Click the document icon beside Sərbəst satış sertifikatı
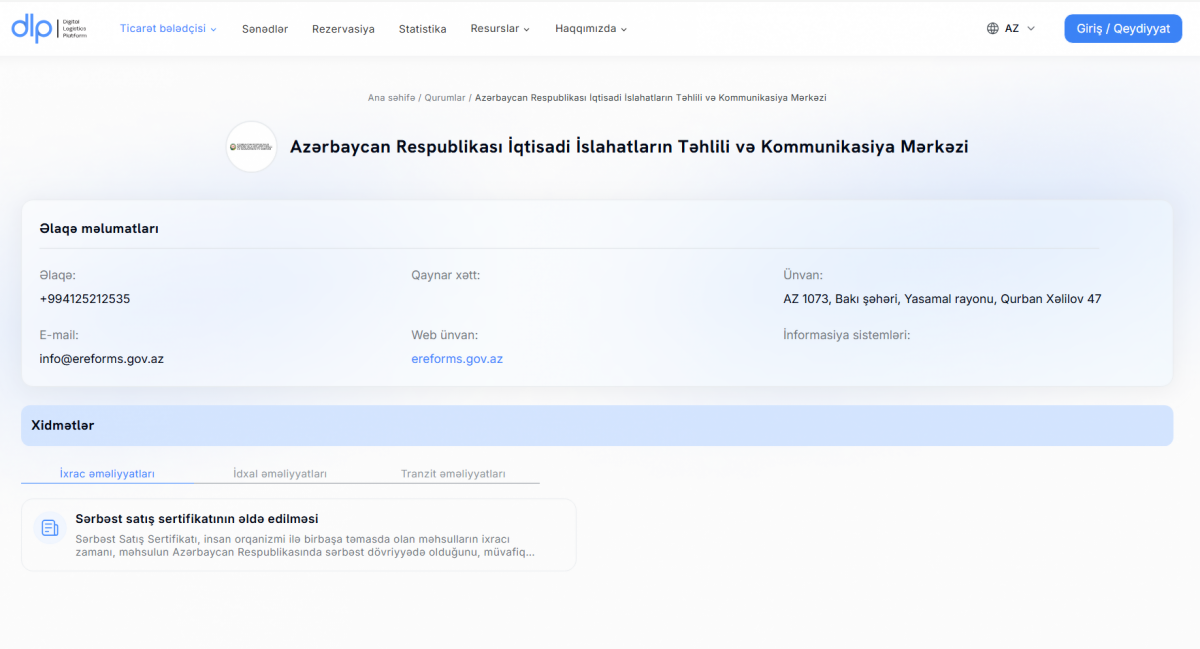Screen dimensions: 1200x649 (x=49, y=527)
